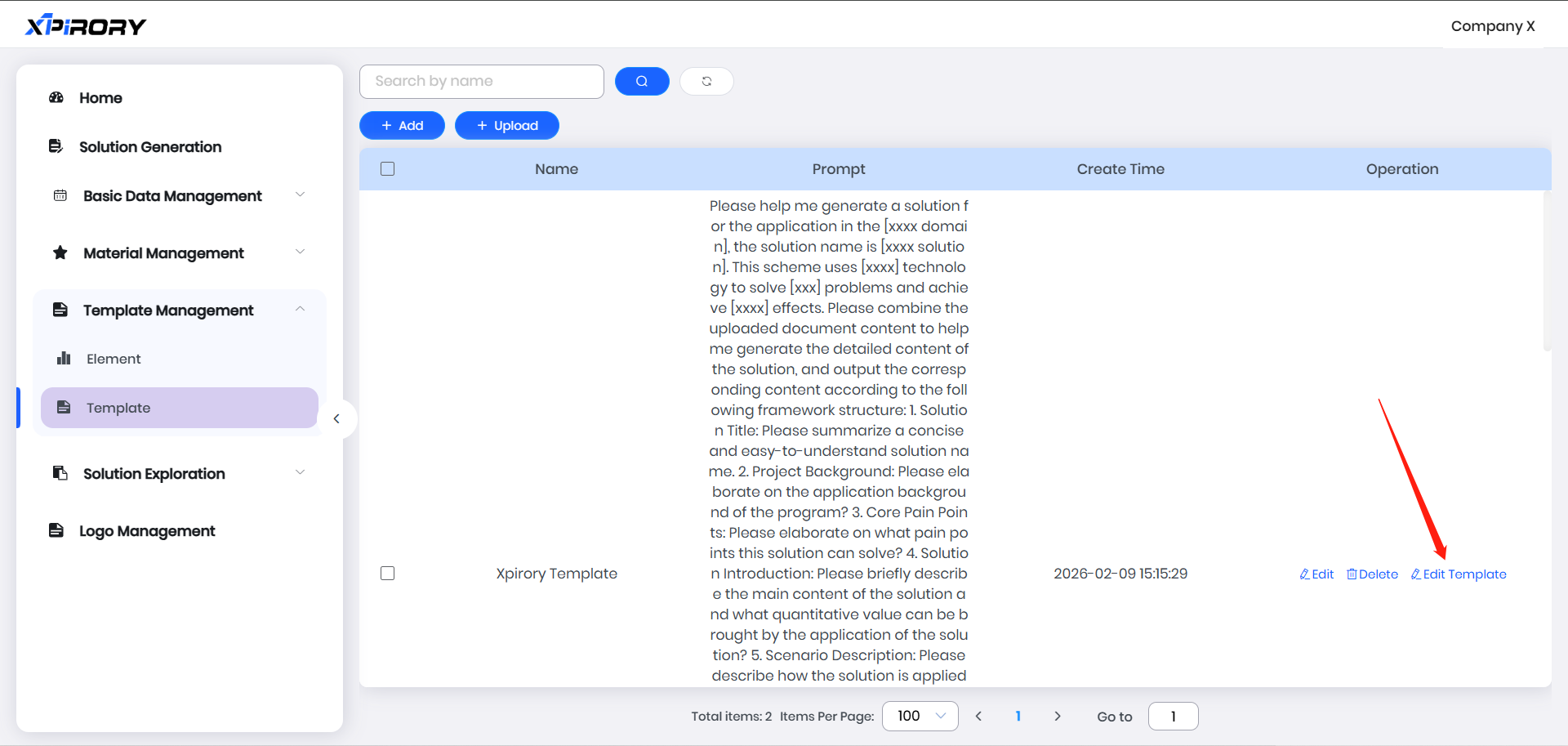
Task: Click the Search by name field
Action: coord(481,81)
